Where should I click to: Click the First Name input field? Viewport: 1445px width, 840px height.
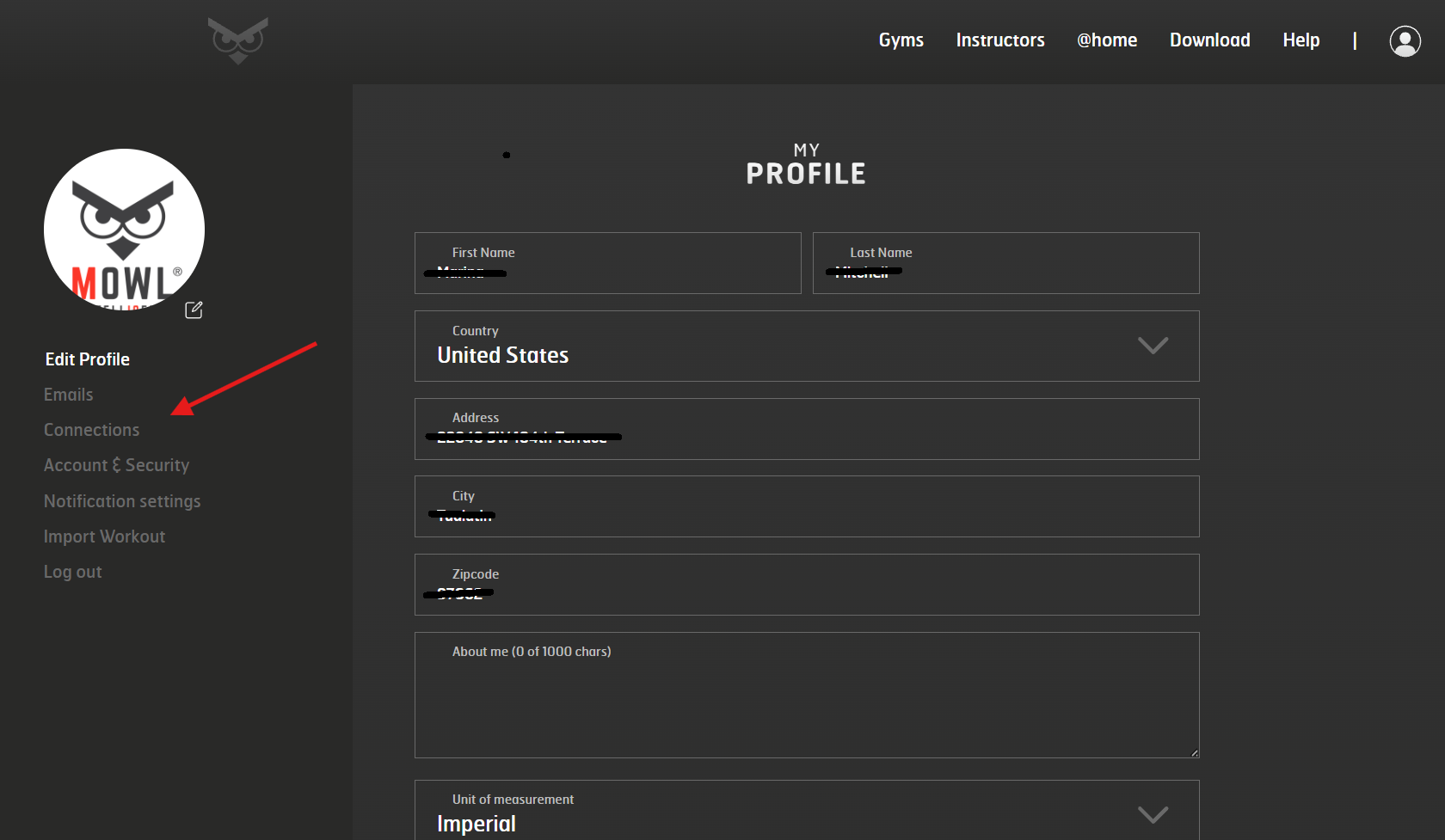click(x=608, y=263)
